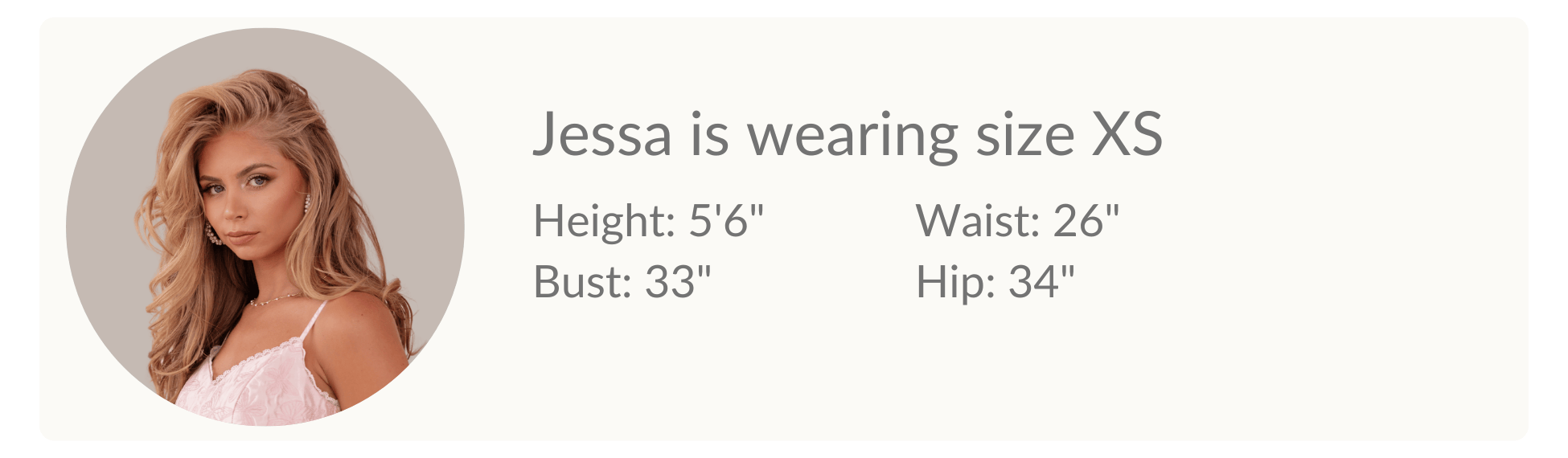Select the Waist: 26" measurement text
The height and width of the screenshot is (458, 1568).
[1017, 220]
